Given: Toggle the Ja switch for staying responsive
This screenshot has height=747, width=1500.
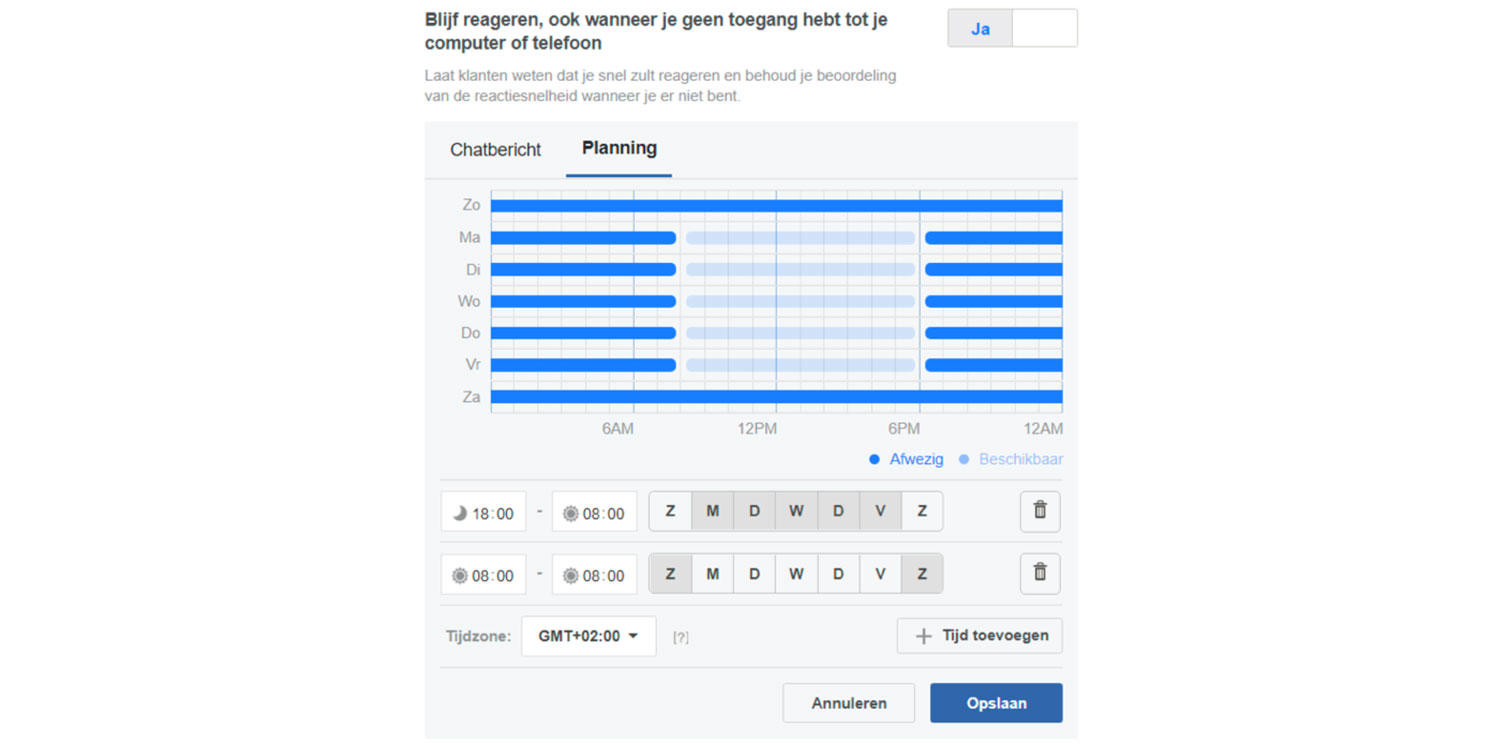Looking at the screenshot, I should pyautogui.click(x=1012, y=29).
